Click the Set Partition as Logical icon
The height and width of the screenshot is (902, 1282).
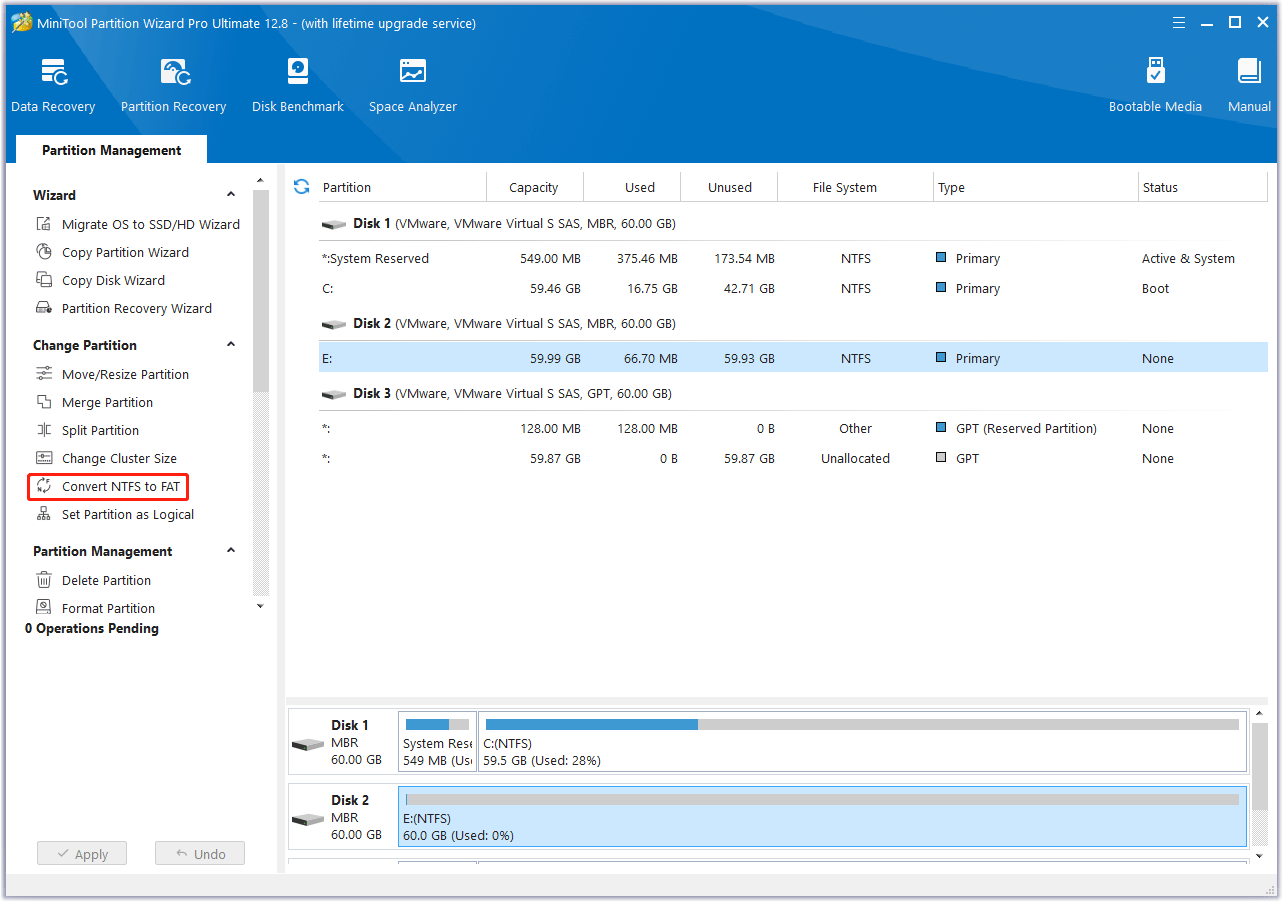(44, 514)
